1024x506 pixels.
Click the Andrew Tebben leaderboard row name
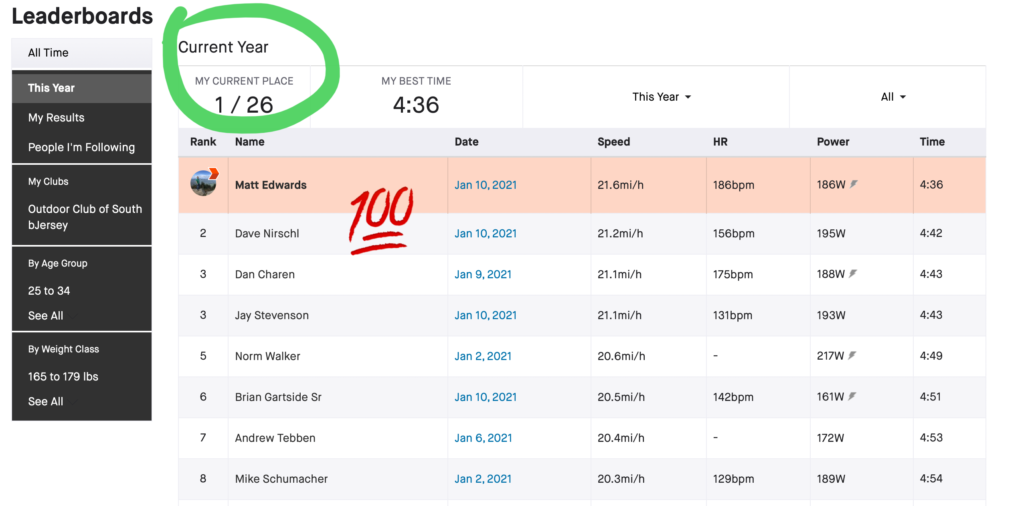(274, 438)
